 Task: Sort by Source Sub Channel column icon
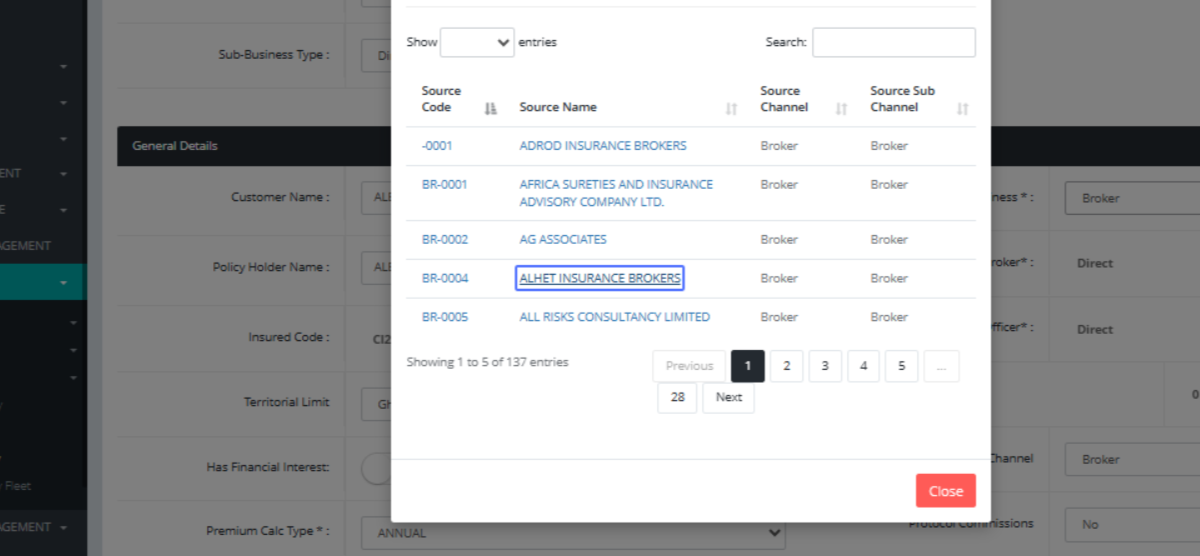pyautogui.click(x=962, y=108)
